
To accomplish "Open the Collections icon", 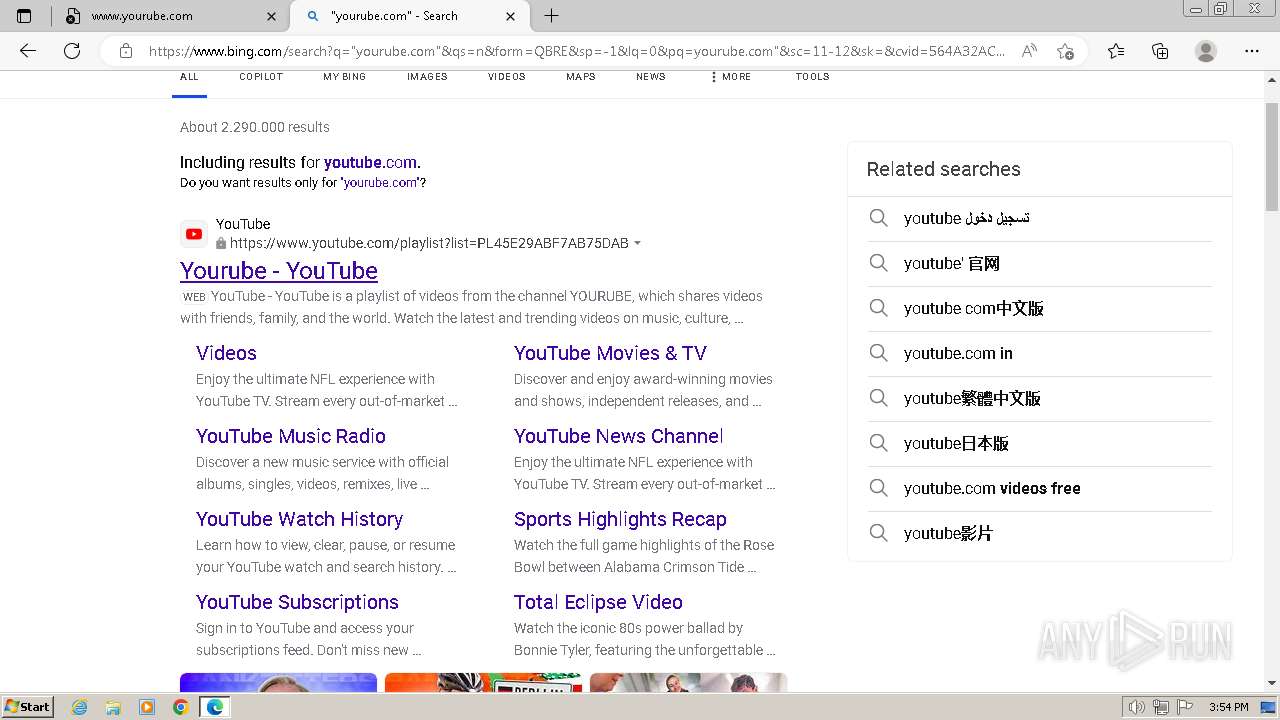I will point(1160,51).
